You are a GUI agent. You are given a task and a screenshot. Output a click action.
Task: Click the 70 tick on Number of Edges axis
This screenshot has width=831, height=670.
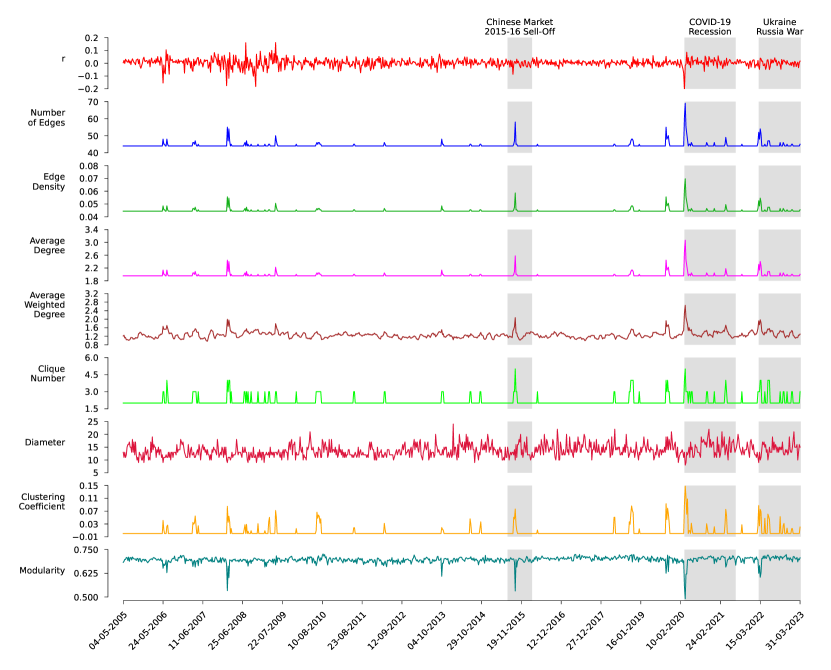[x=93, y=102]
